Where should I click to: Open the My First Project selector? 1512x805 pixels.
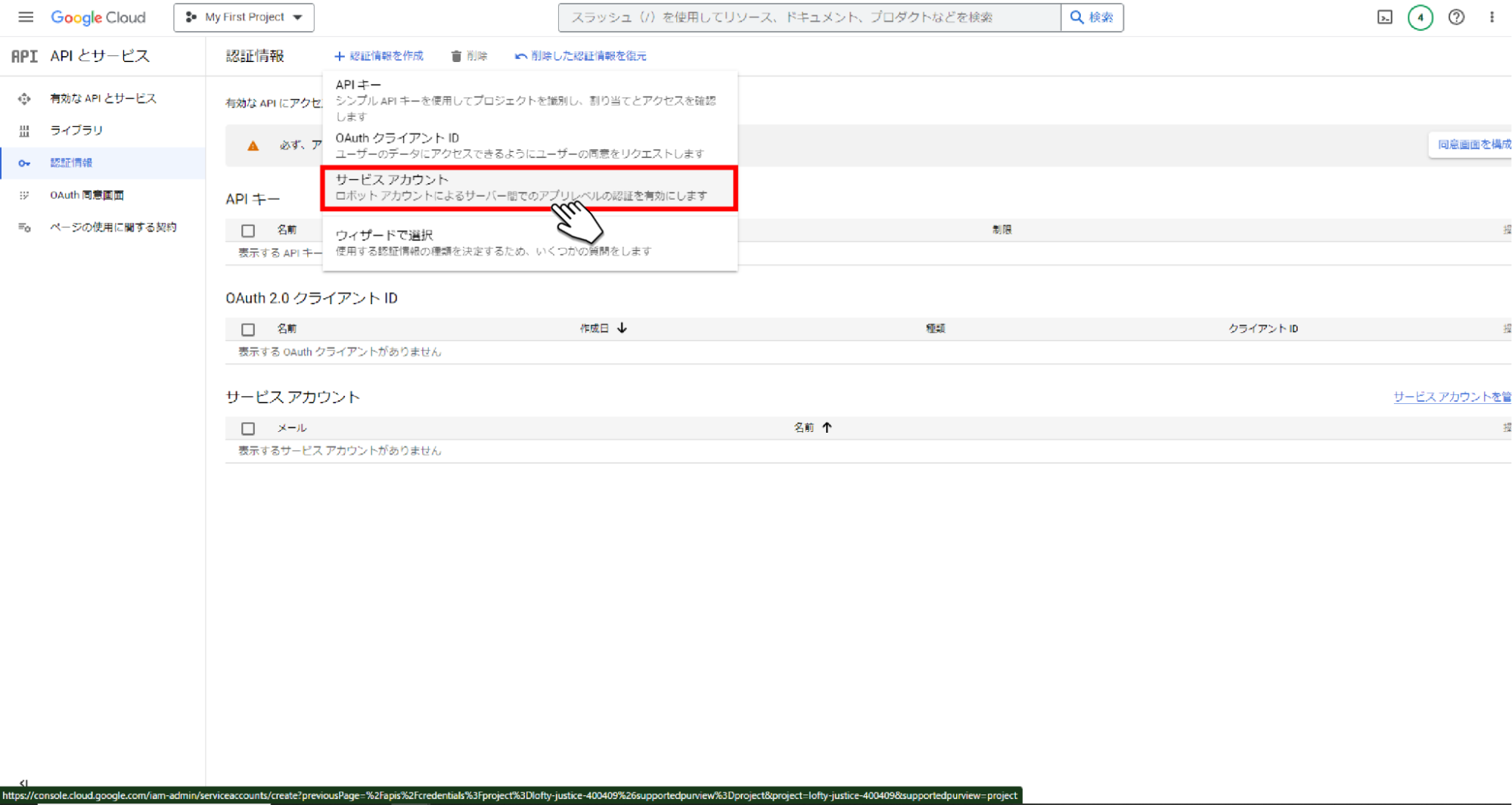[244, 17]
